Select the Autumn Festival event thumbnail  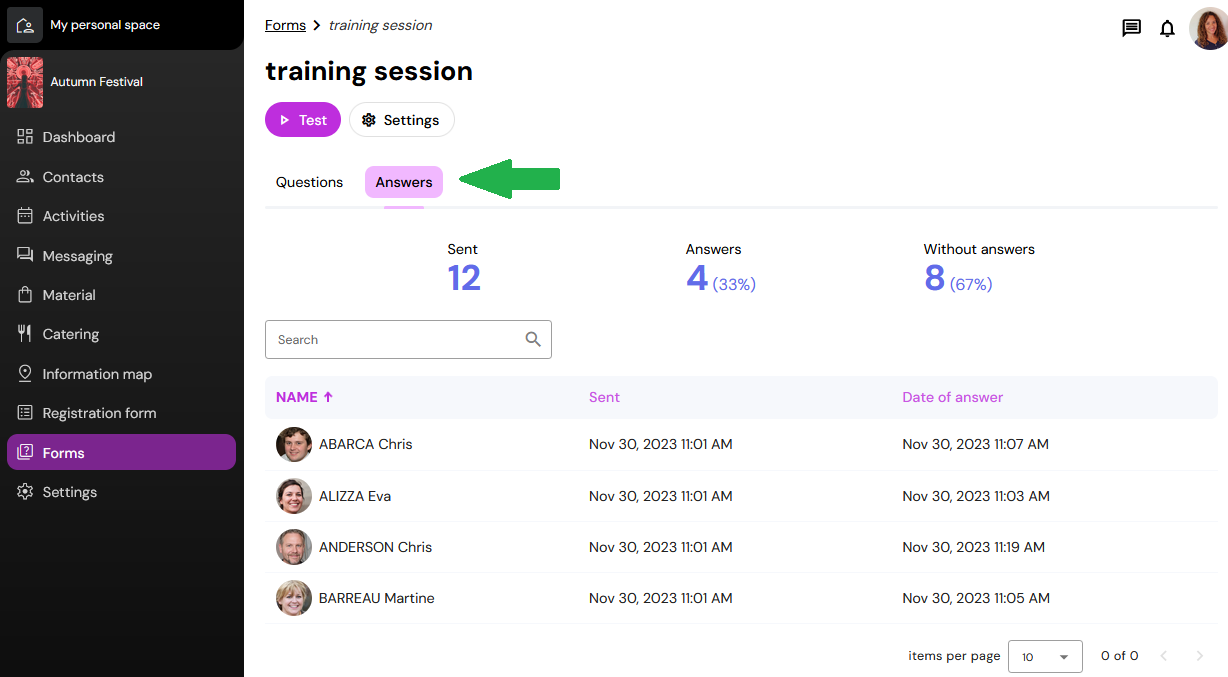pyautogui.click(x=25, y=82)
